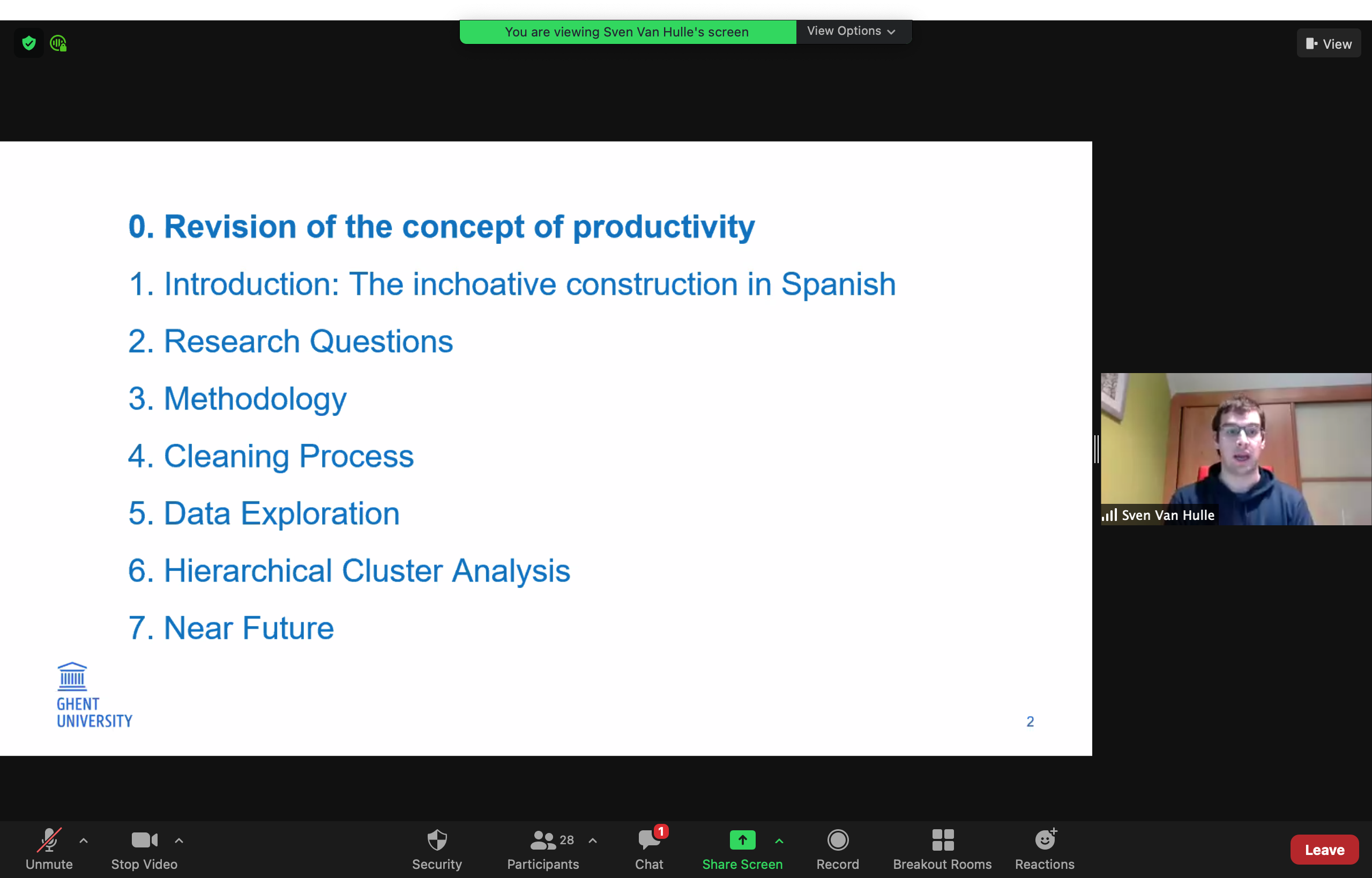Expand the arrow next to Participants

[x=593, y=840]
